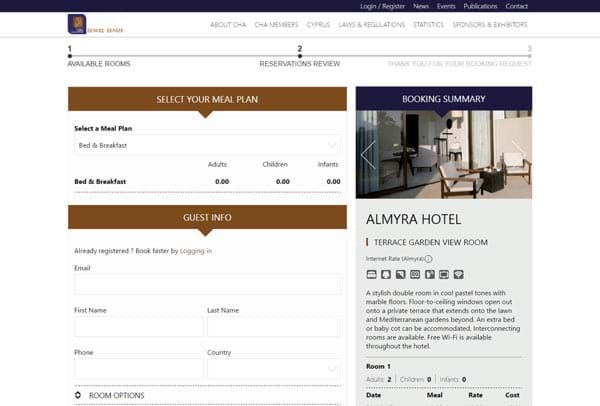Viewport: 600px width, 406px height.
Task: Click the Logging in link
Action: [196, 251]
